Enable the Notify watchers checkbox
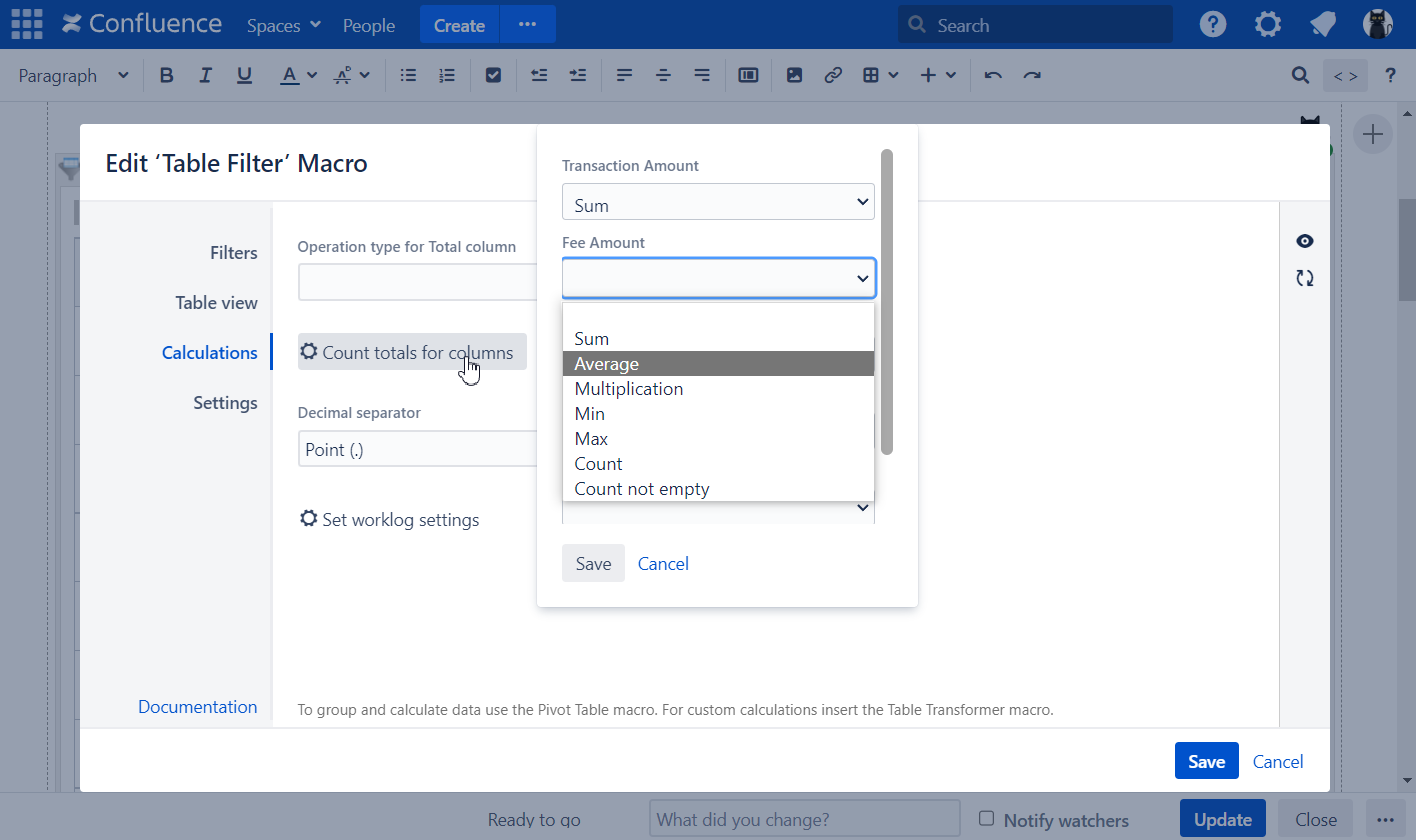 987,818
